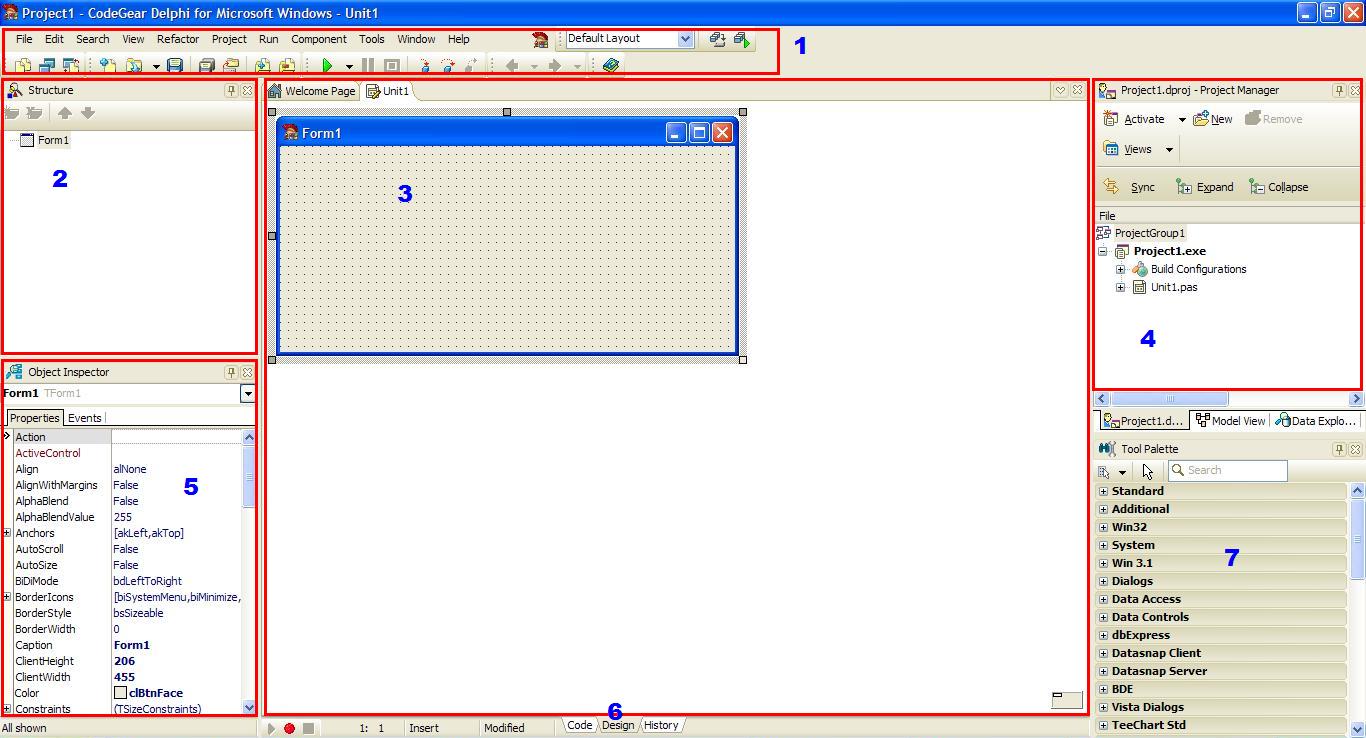Select the Caption property row
The width and height of the screenshot is (1366, 738).
(128, 645)
